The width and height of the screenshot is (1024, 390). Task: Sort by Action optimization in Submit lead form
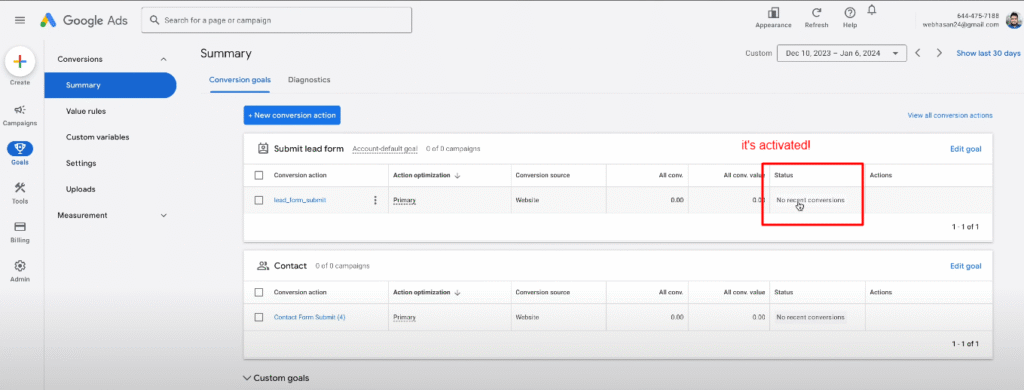click(426, 175)
